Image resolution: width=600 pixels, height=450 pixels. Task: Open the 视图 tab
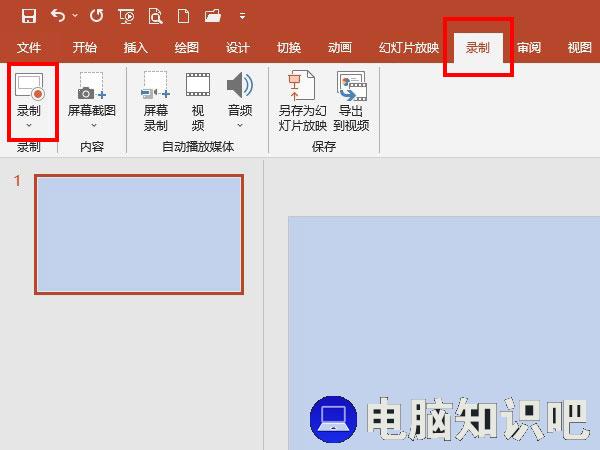point(580,47)
